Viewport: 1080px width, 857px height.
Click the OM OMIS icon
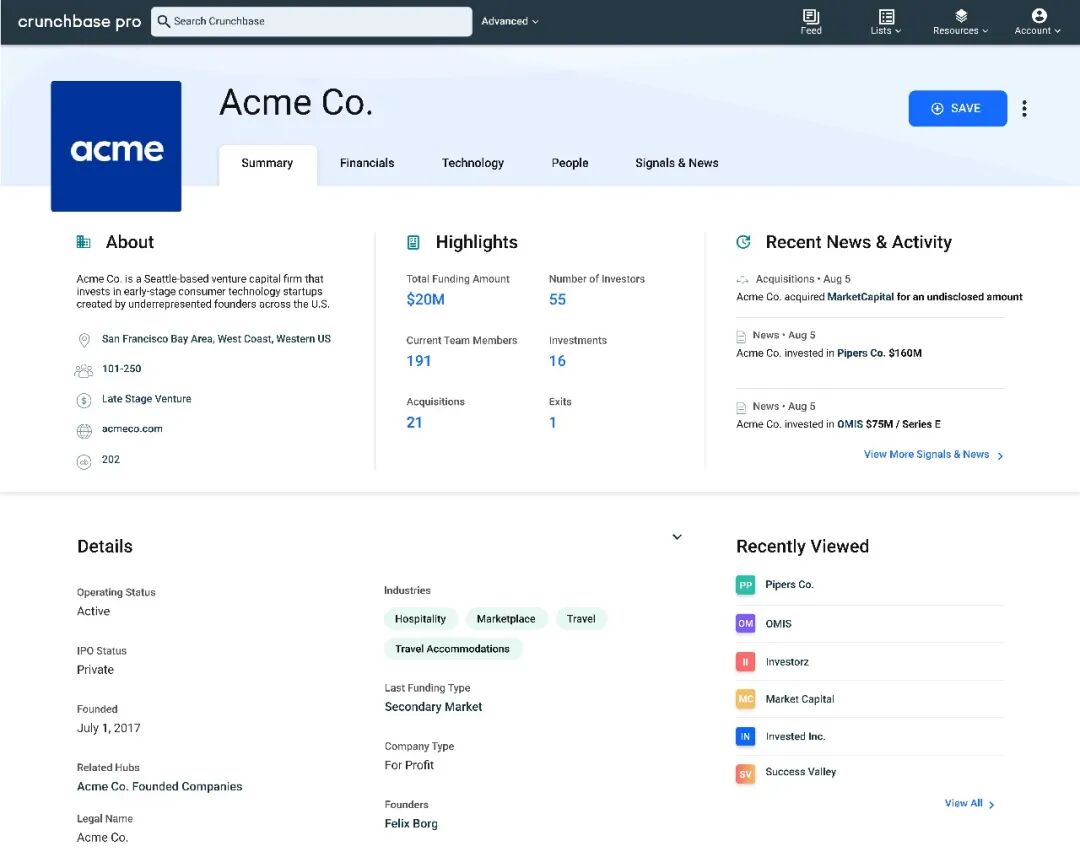coord(745,623)
